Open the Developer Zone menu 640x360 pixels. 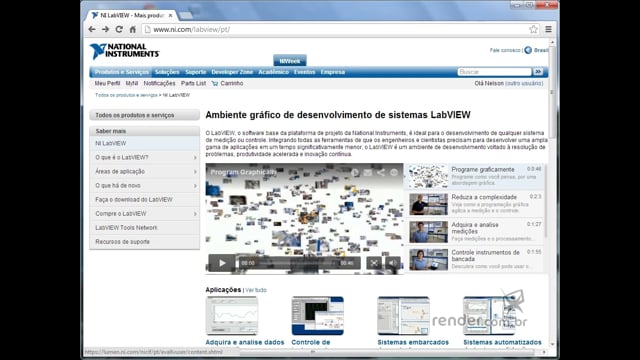pyautogui.click(x=232, y=72)
